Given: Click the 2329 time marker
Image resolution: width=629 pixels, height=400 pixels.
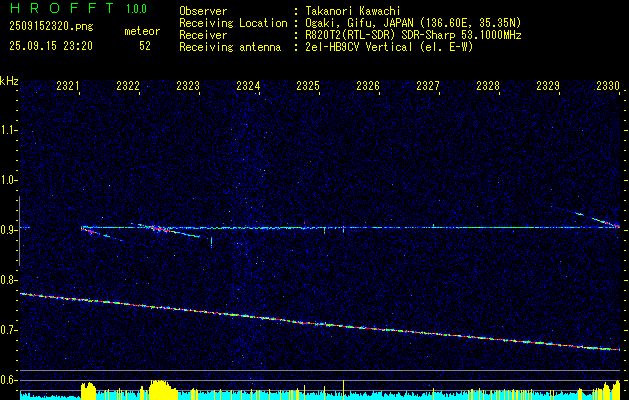Looking at the screenshot, I should (x=548, y=86).
